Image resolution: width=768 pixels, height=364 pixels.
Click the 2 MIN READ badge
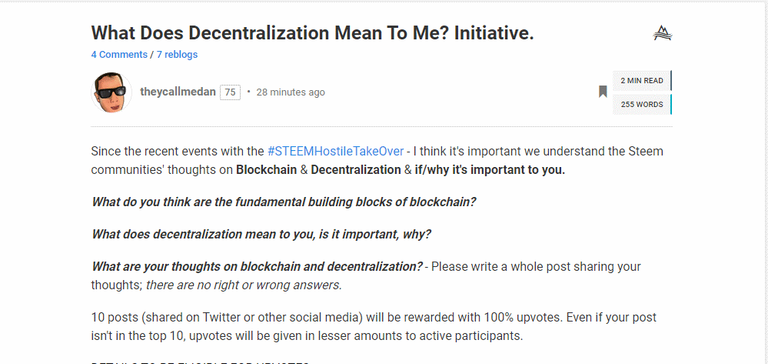click(x=642, y=81)
